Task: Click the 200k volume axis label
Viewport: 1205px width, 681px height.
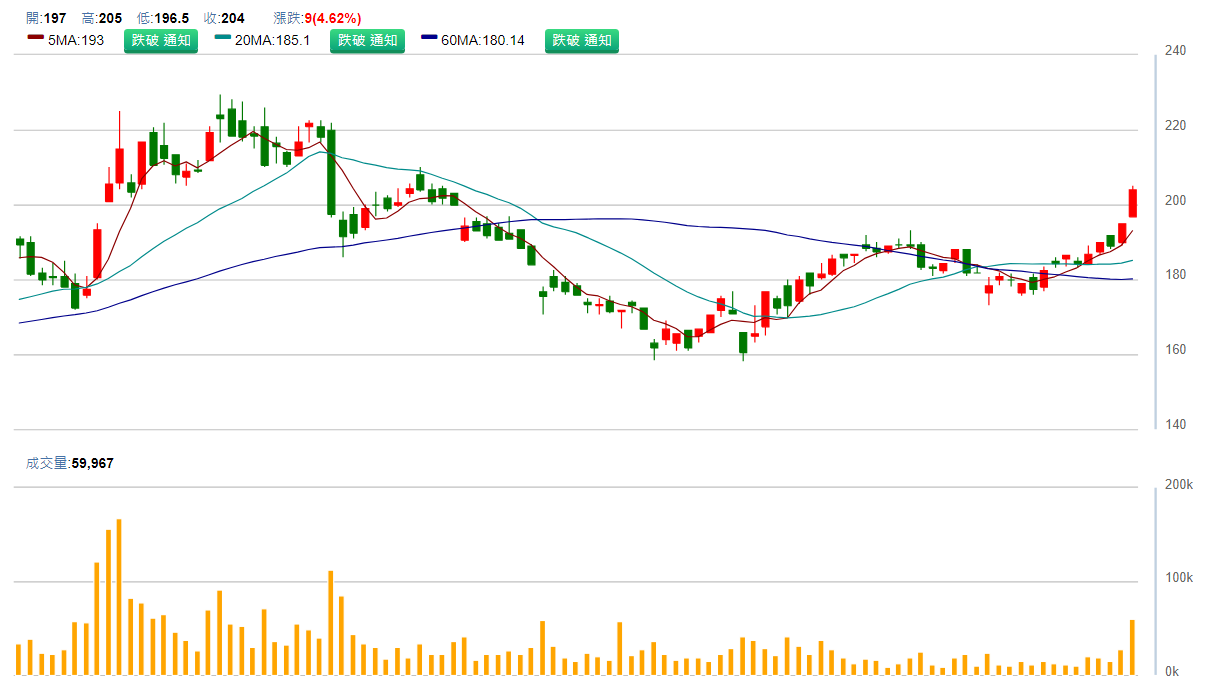Action: 1179,485
